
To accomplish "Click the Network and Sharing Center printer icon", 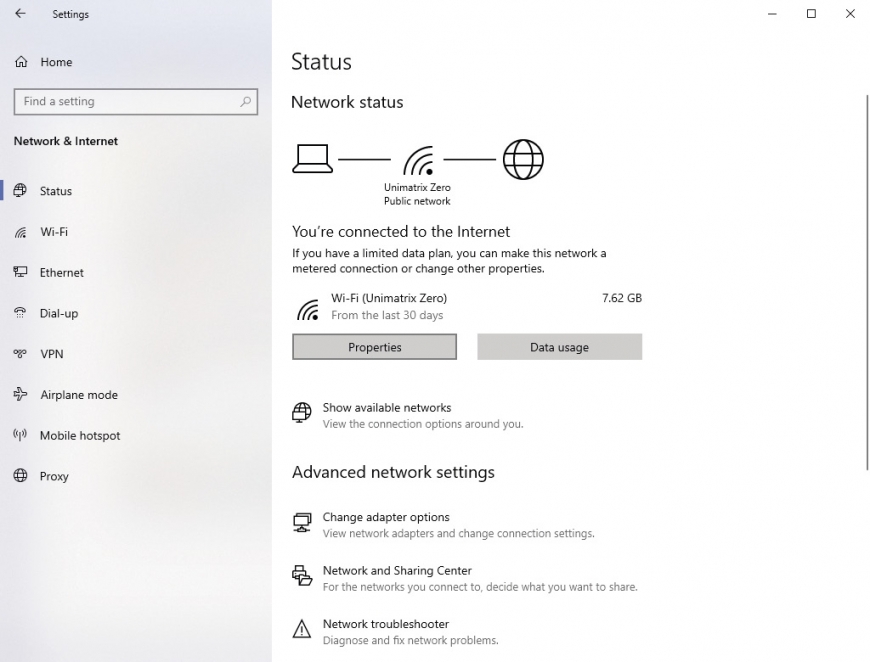I will click(x=302, y=575).
